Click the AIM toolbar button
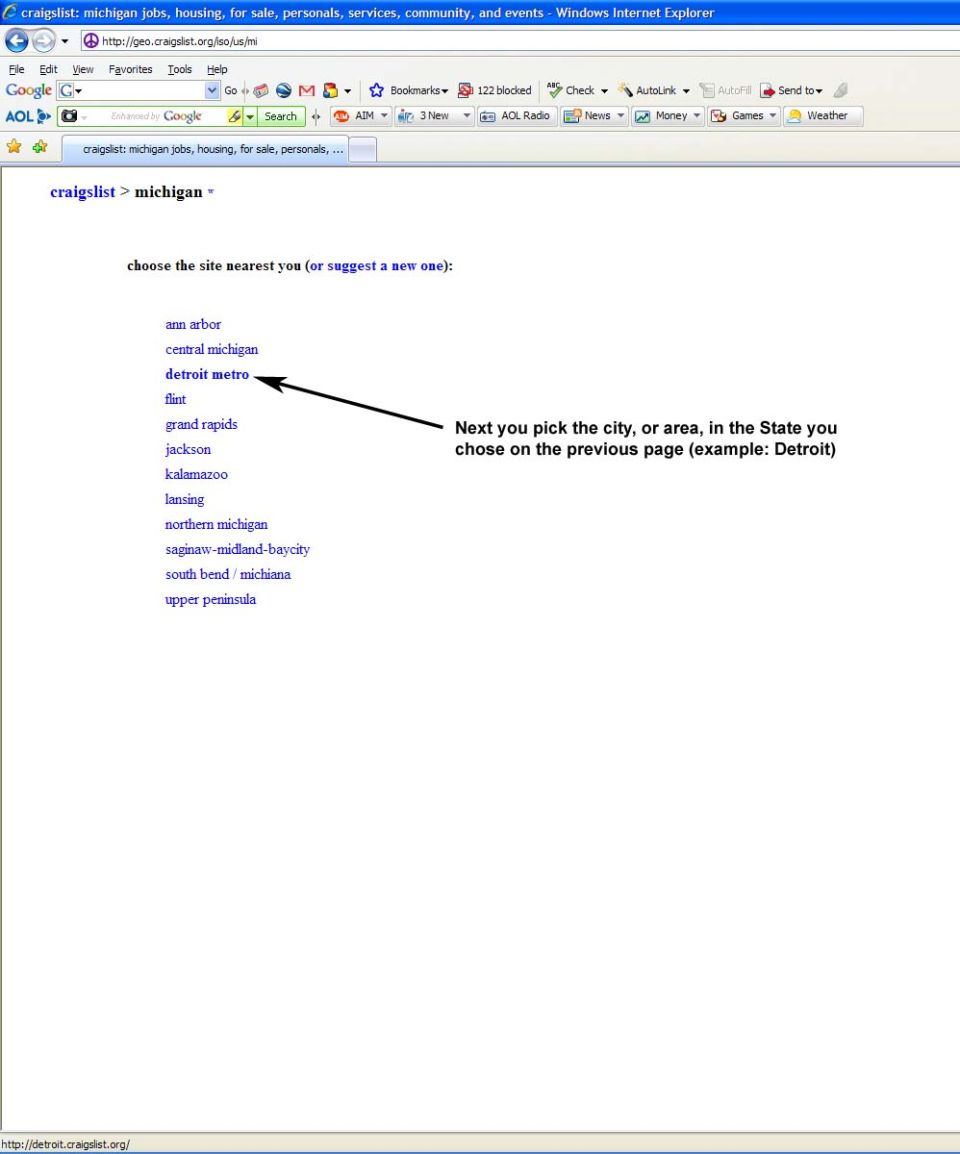The height and width of the screenshot is (1154, 960). (361, 116)
